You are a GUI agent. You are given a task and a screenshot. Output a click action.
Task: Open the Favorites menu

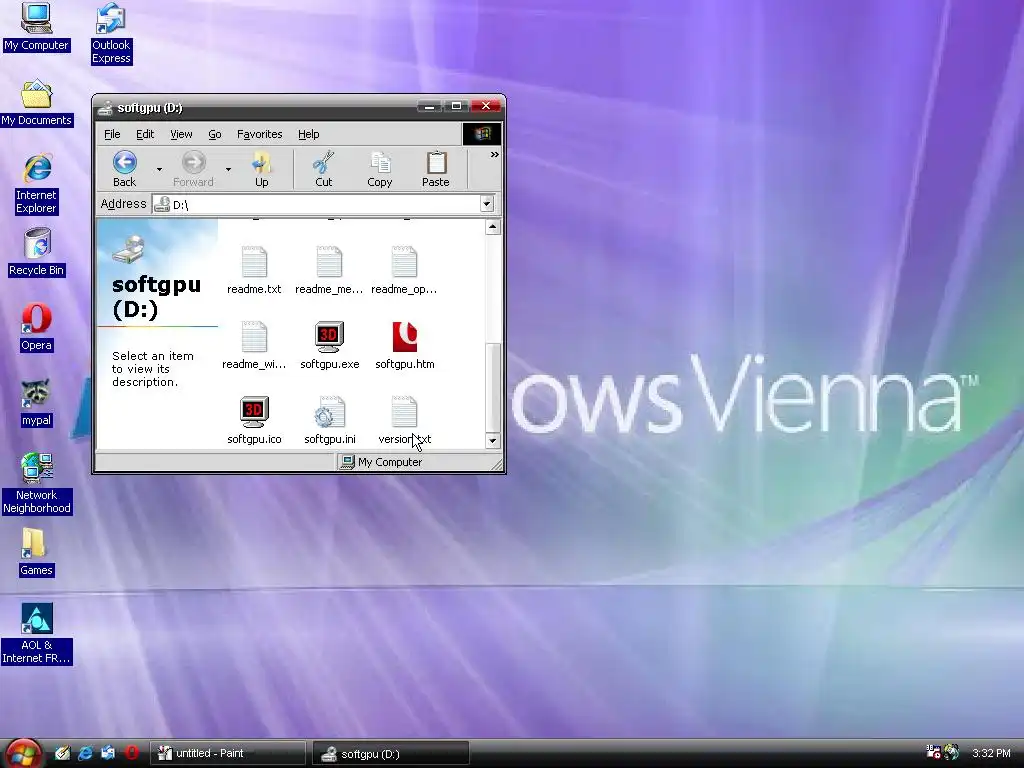(259, 134)
